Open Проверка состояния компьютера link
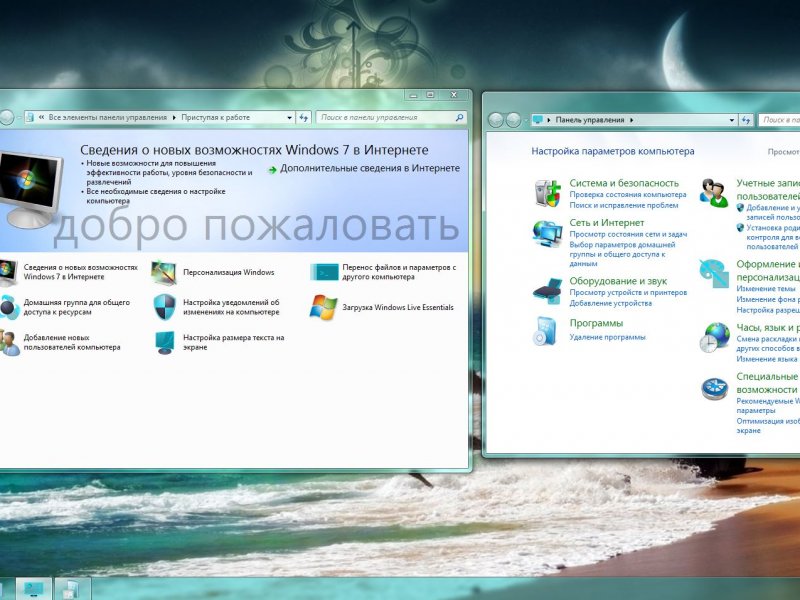800x600 pixels. tap(628, 194)
